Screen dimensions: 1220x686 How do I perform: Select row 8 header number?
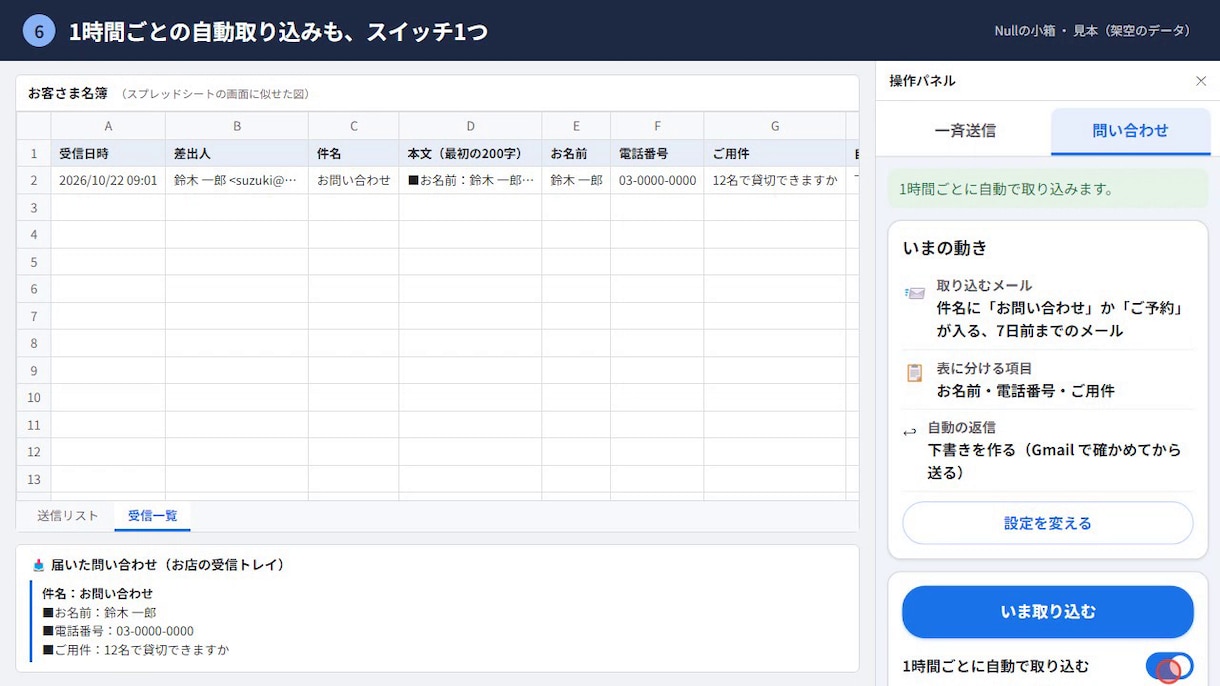coord(34,343)
